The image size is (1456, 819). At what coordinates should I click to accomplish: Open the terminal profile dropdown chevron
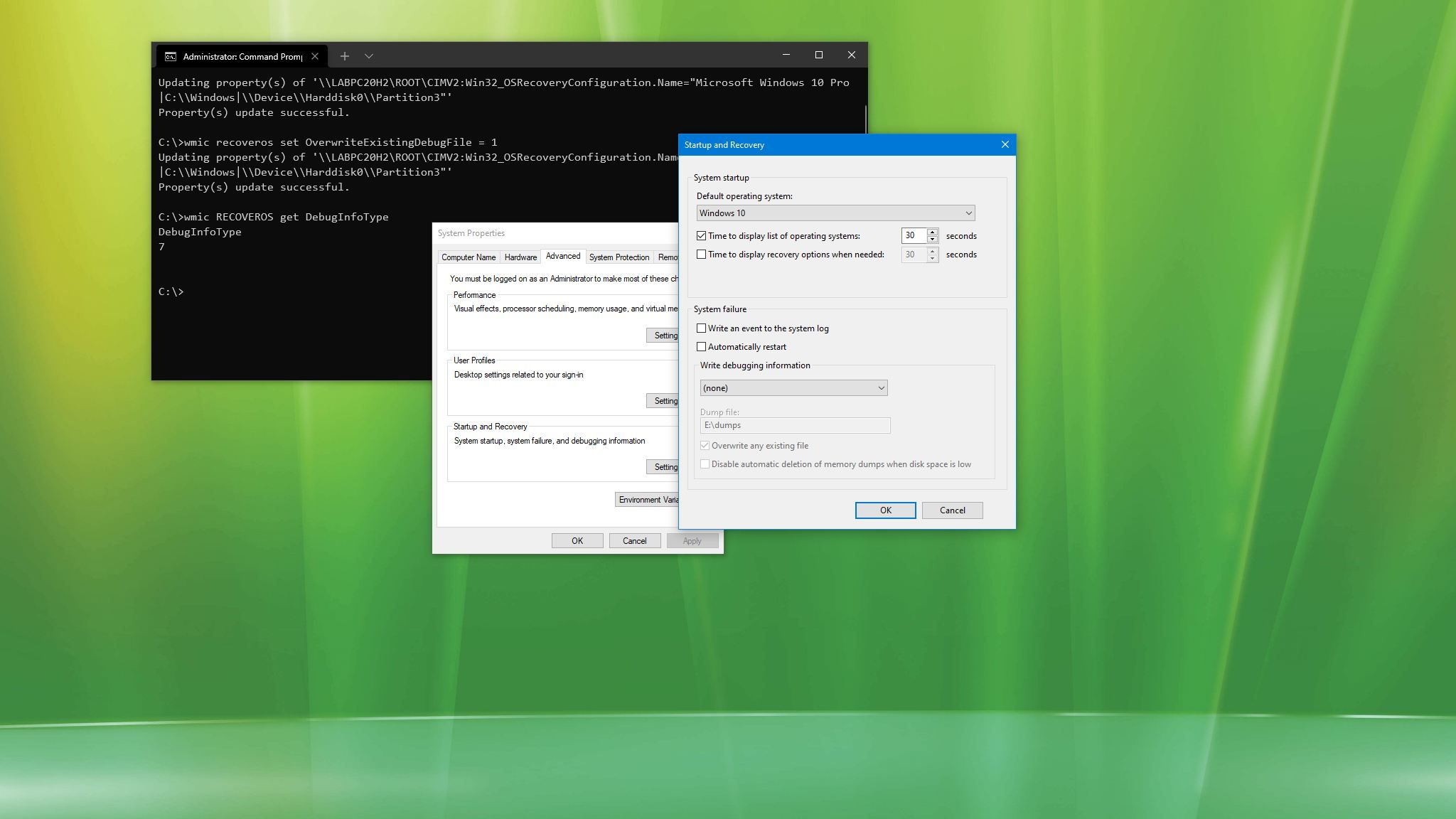pos(369,56)
